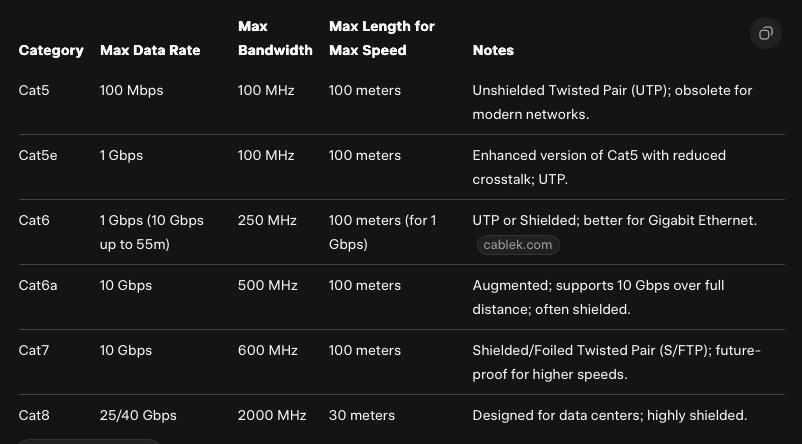The image size is (802, 444).
Task: Click the Max Data Rate column header
Action: coord(150,50)
